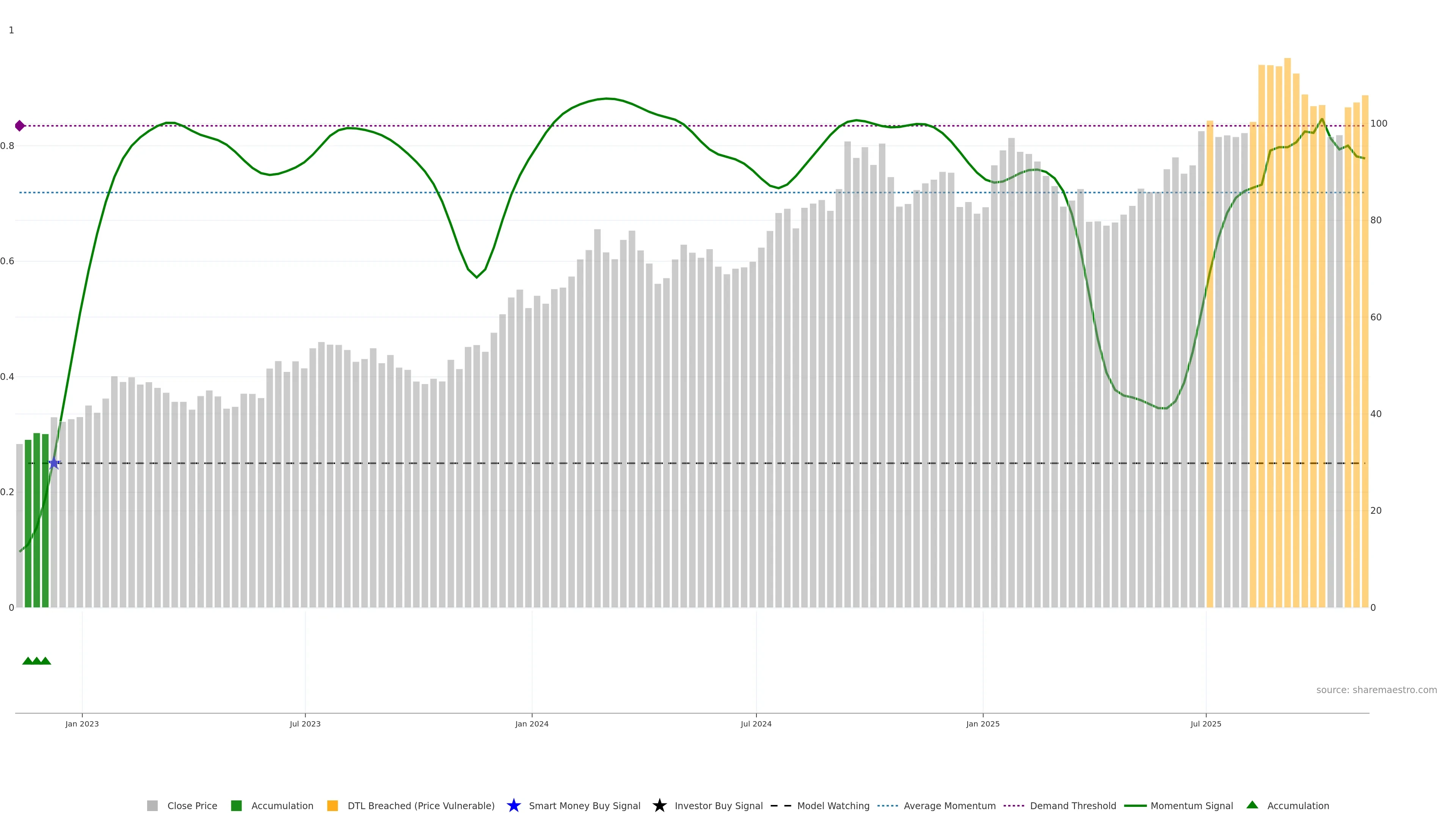Click the green Accumulation triangle legend icon
The width and height of the screenshot is (1456, 819).
(x=1252, y=805)
